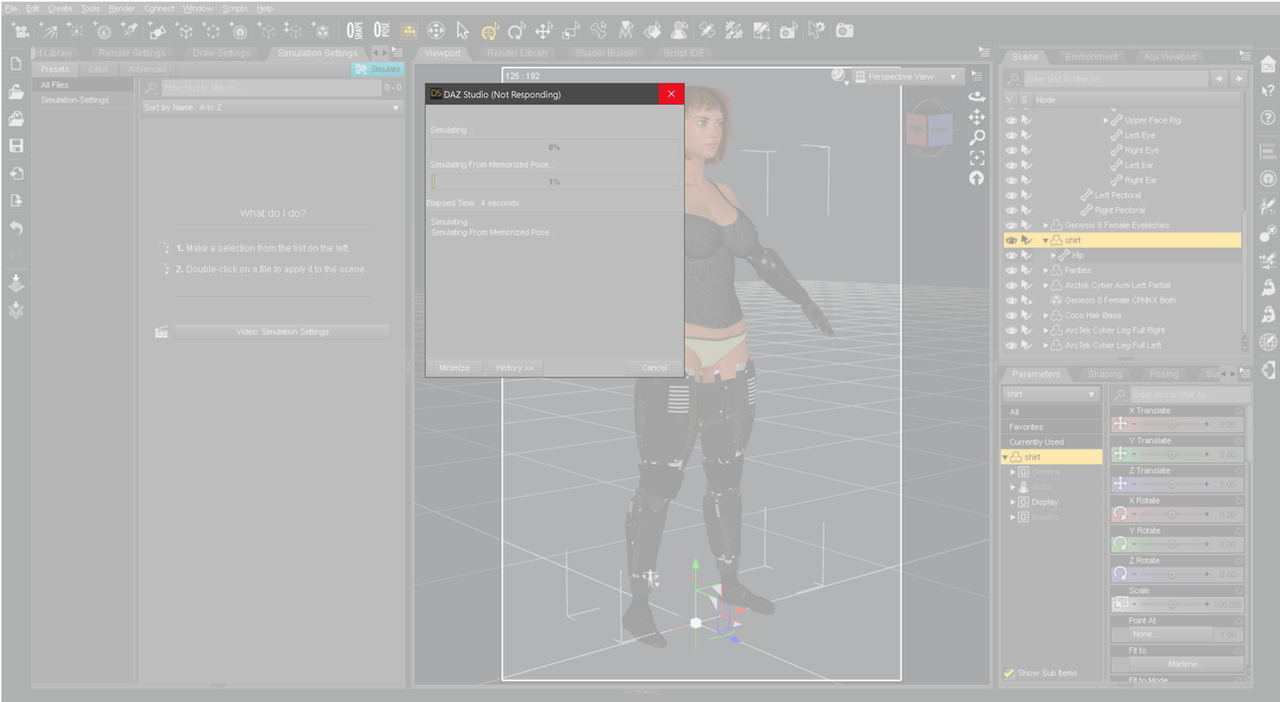1280x702 pixels.
Task: Click the viewport Orbit camera control icon
Action: pyautogui.click(x=977, y=97)
